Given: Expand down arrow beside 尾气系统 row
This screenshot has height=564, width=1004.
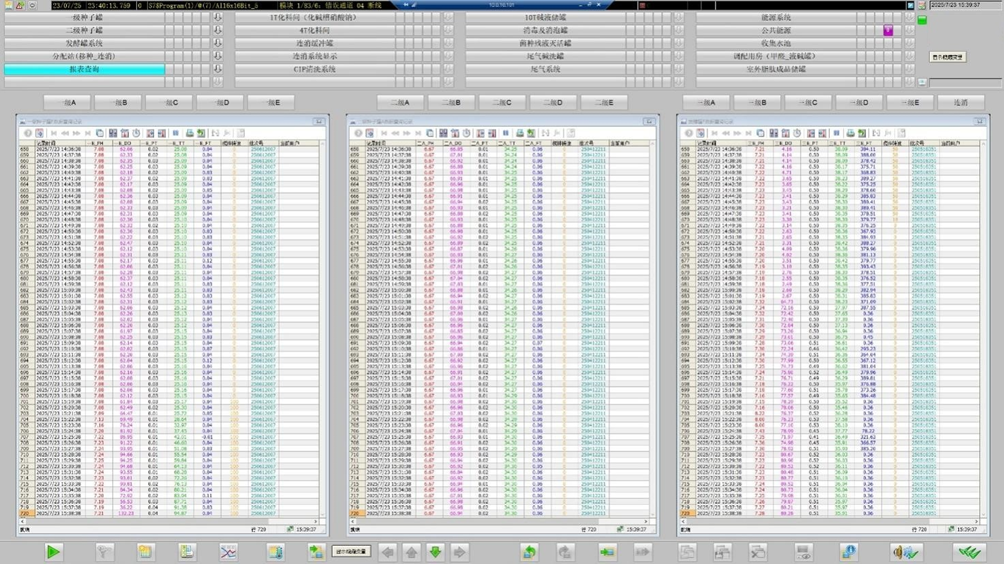Looking at the screenshot, I should click(x=678, y=70).
